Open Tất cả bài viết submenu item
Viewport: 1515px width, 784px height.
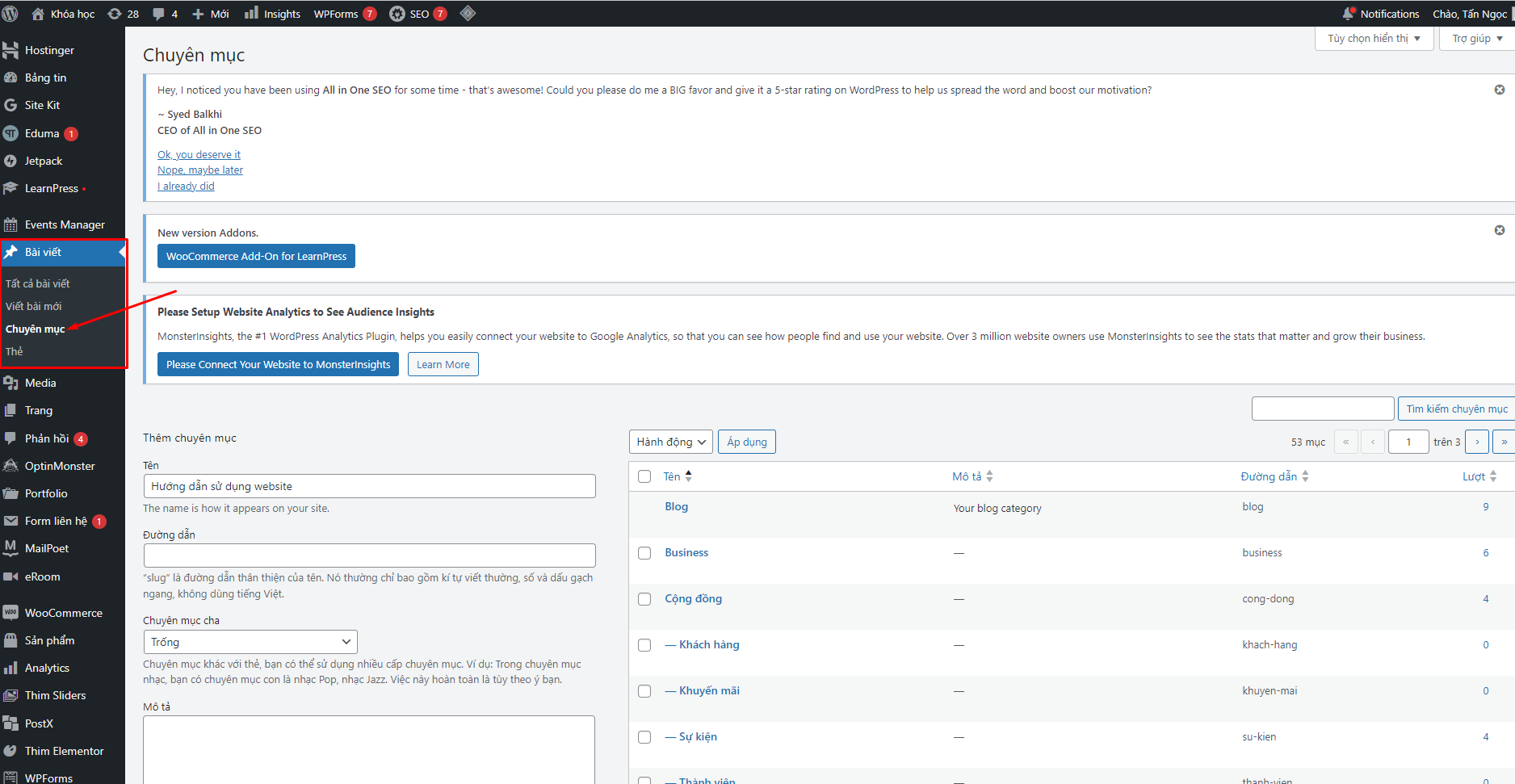pos(38,283)
